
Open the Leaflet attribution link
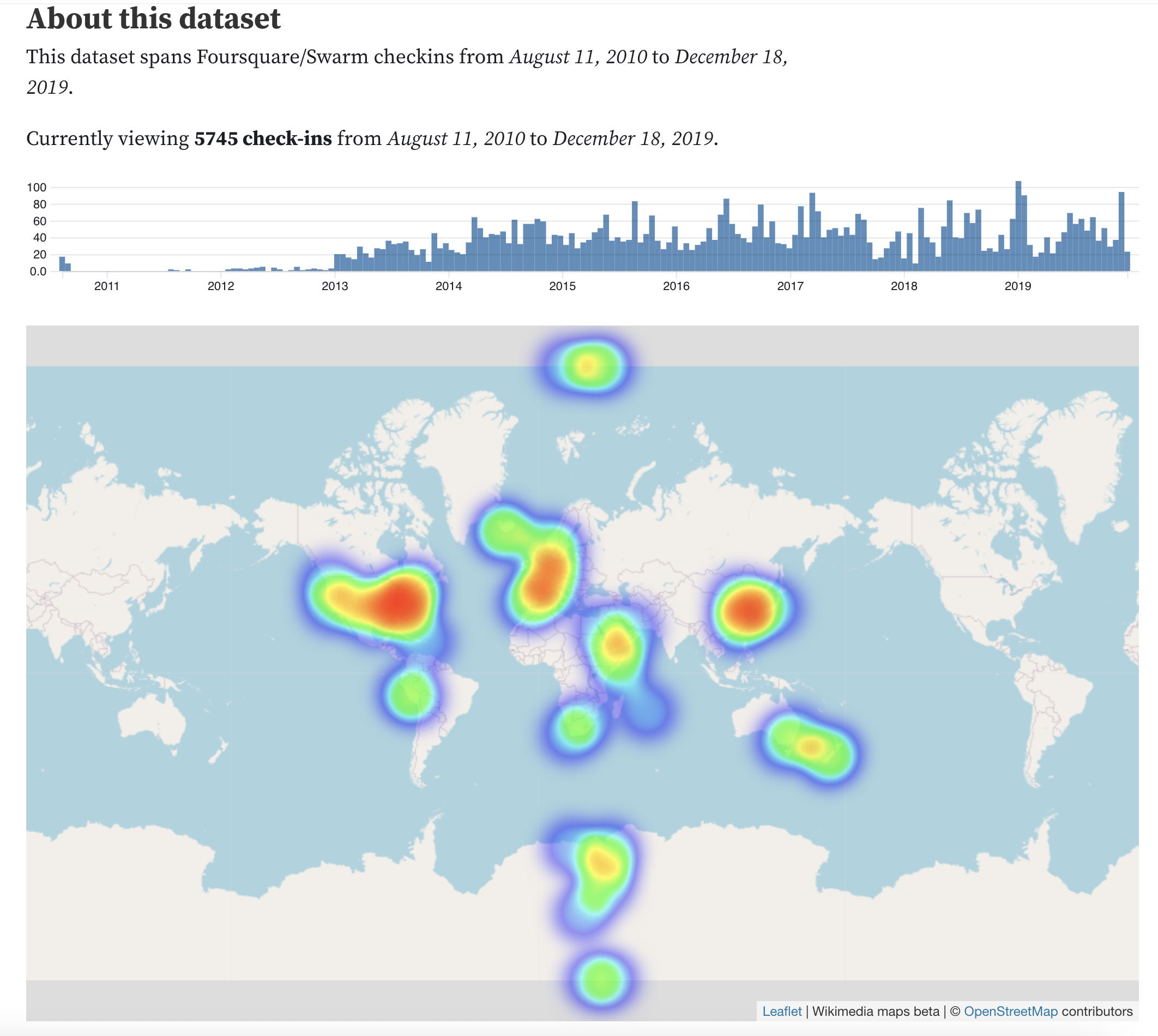[x=781, y=1011]
